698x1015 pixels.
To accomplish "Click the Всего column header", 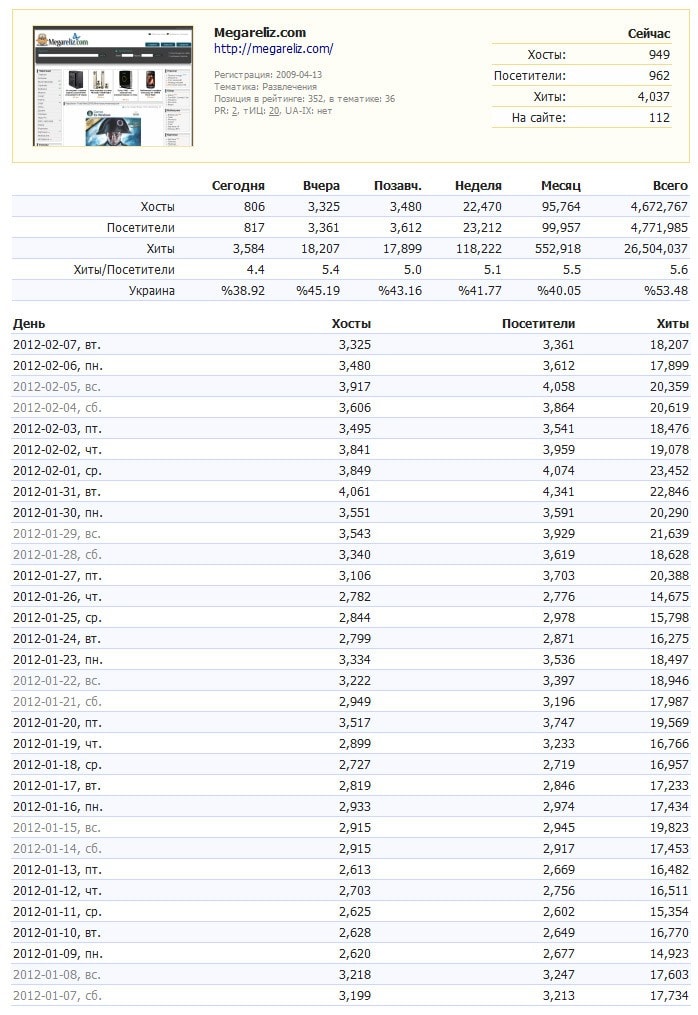I will click(x=670, y=185).
